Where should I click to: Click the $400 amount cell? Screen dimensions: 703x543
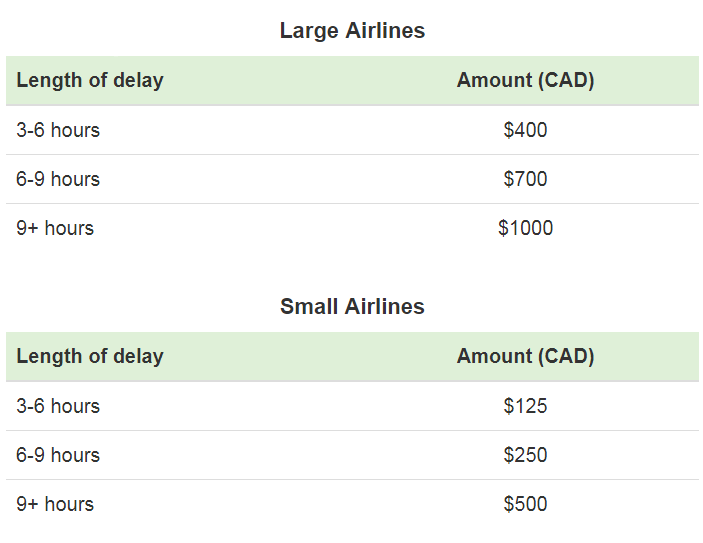point(525,130)
